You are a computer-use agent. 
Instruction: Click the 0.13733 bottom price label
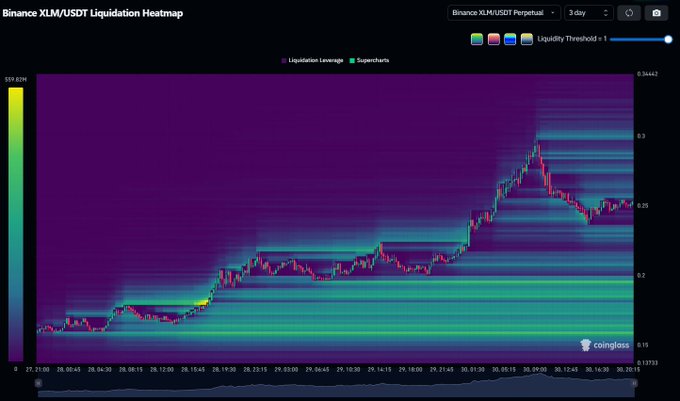click(x=647, y=363)
